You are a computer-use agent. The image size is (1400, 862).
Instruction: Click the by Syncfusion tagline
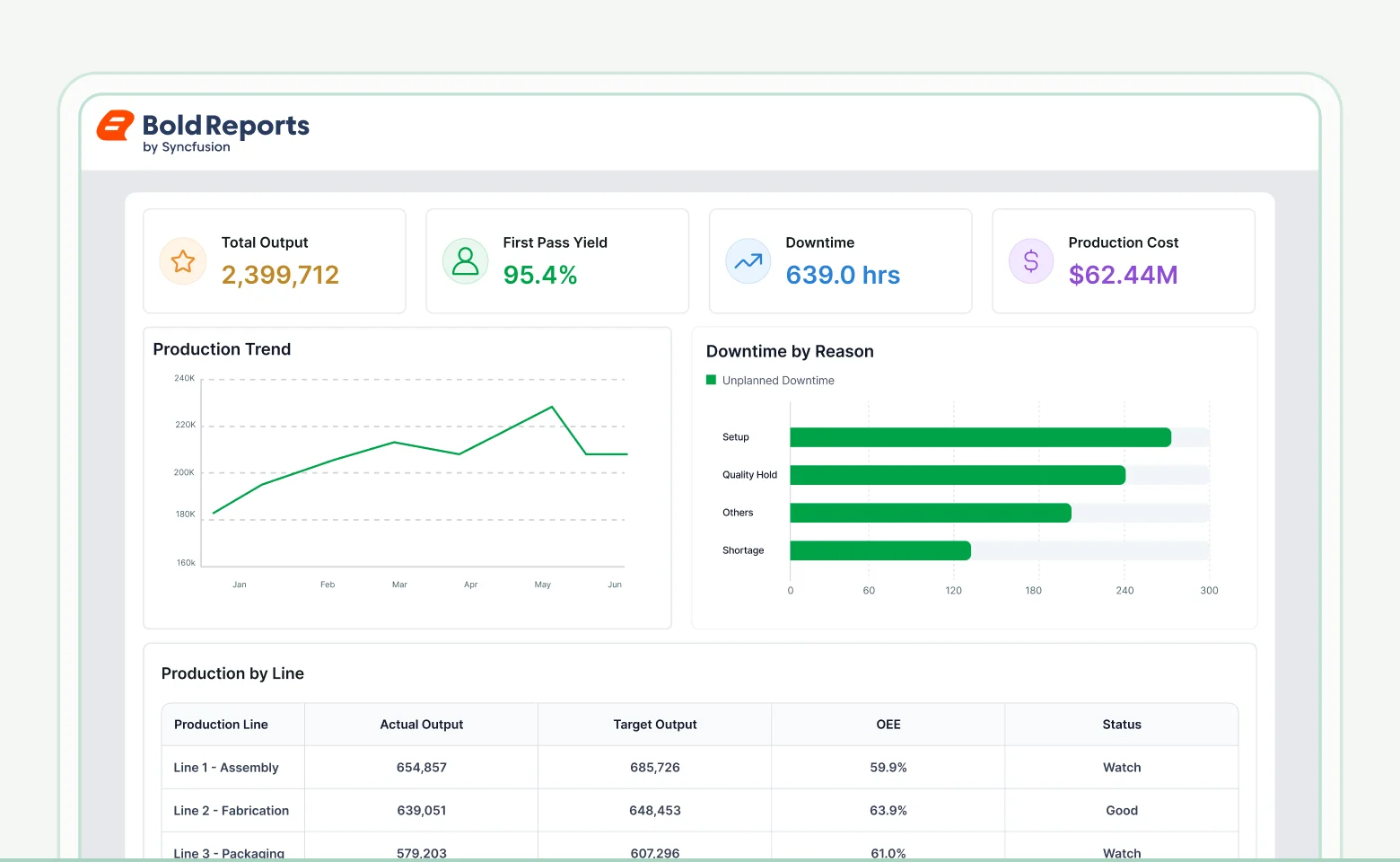click(187, 147)
